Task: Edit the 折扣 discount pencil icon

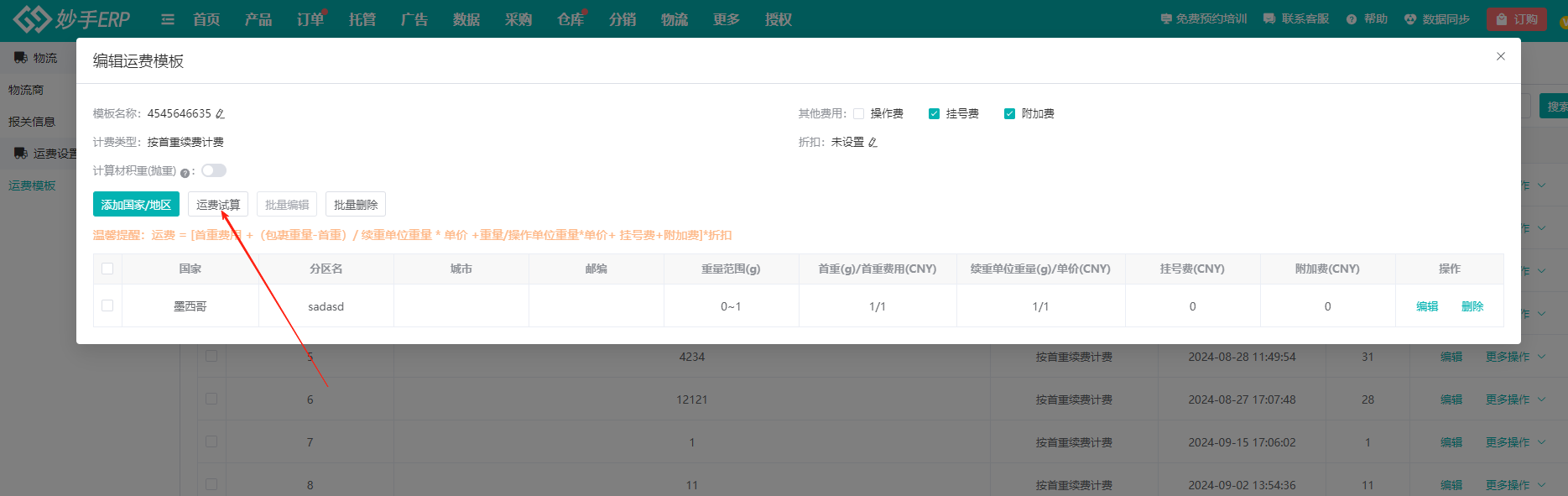Action: coord(873,143)
